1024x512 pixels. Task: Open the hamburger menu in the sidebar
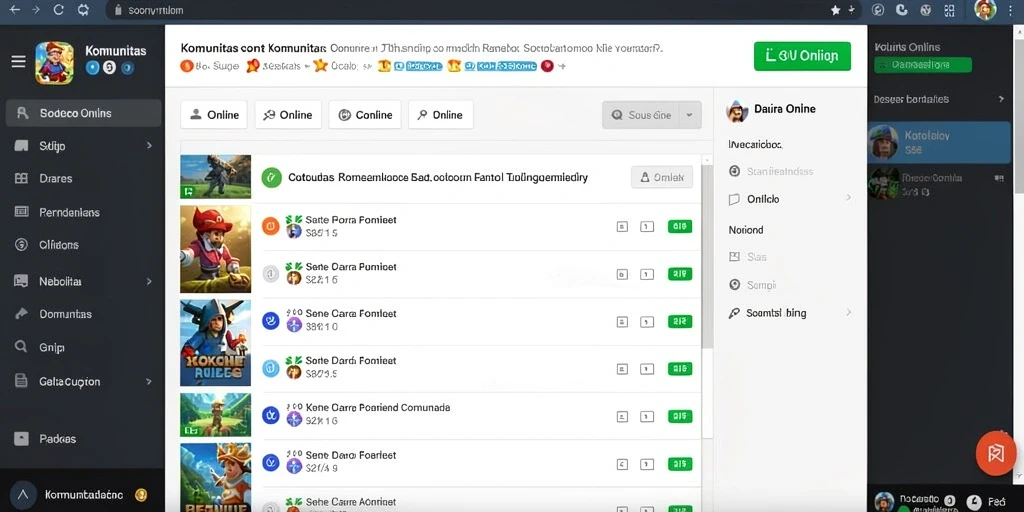click(18, 61)
